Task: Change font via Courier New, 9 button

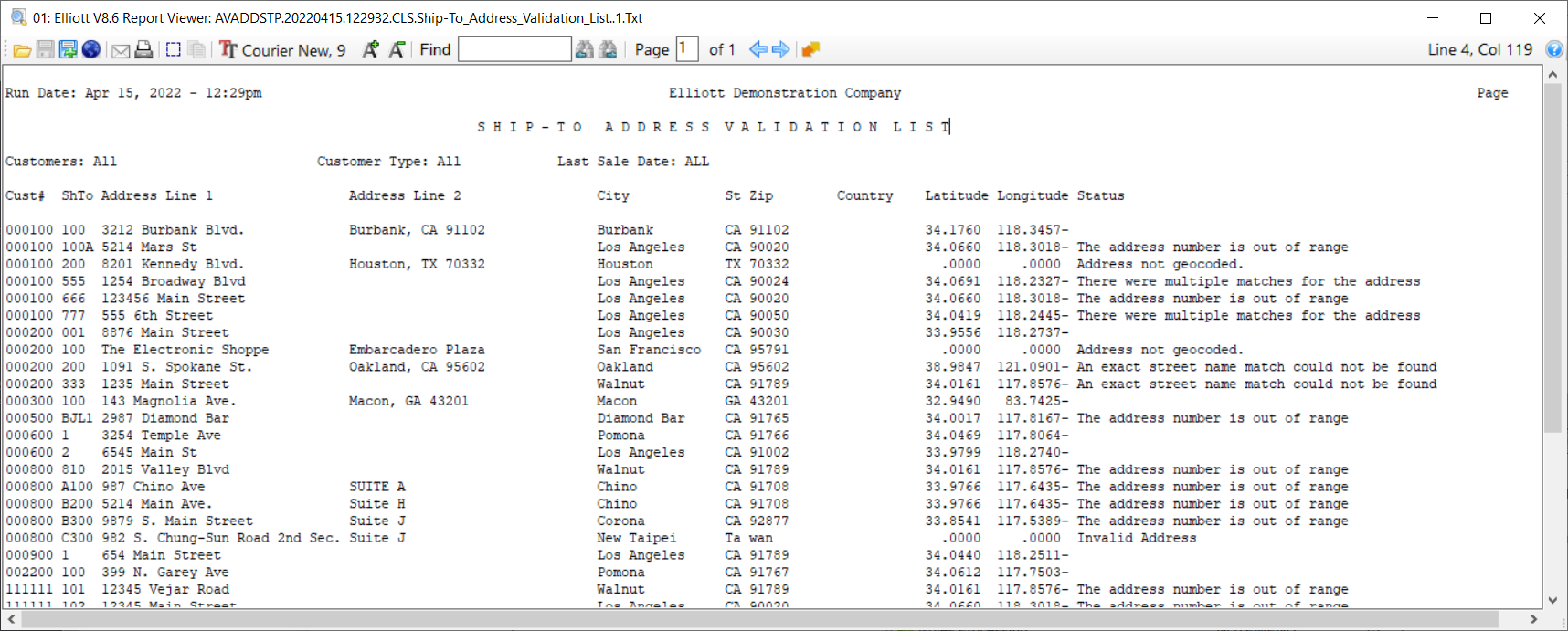Action: point(282,50)
